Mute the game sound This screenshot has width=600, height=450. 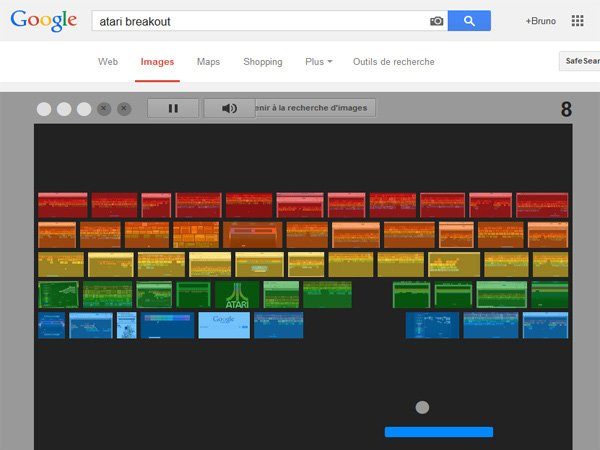point(229,108)
